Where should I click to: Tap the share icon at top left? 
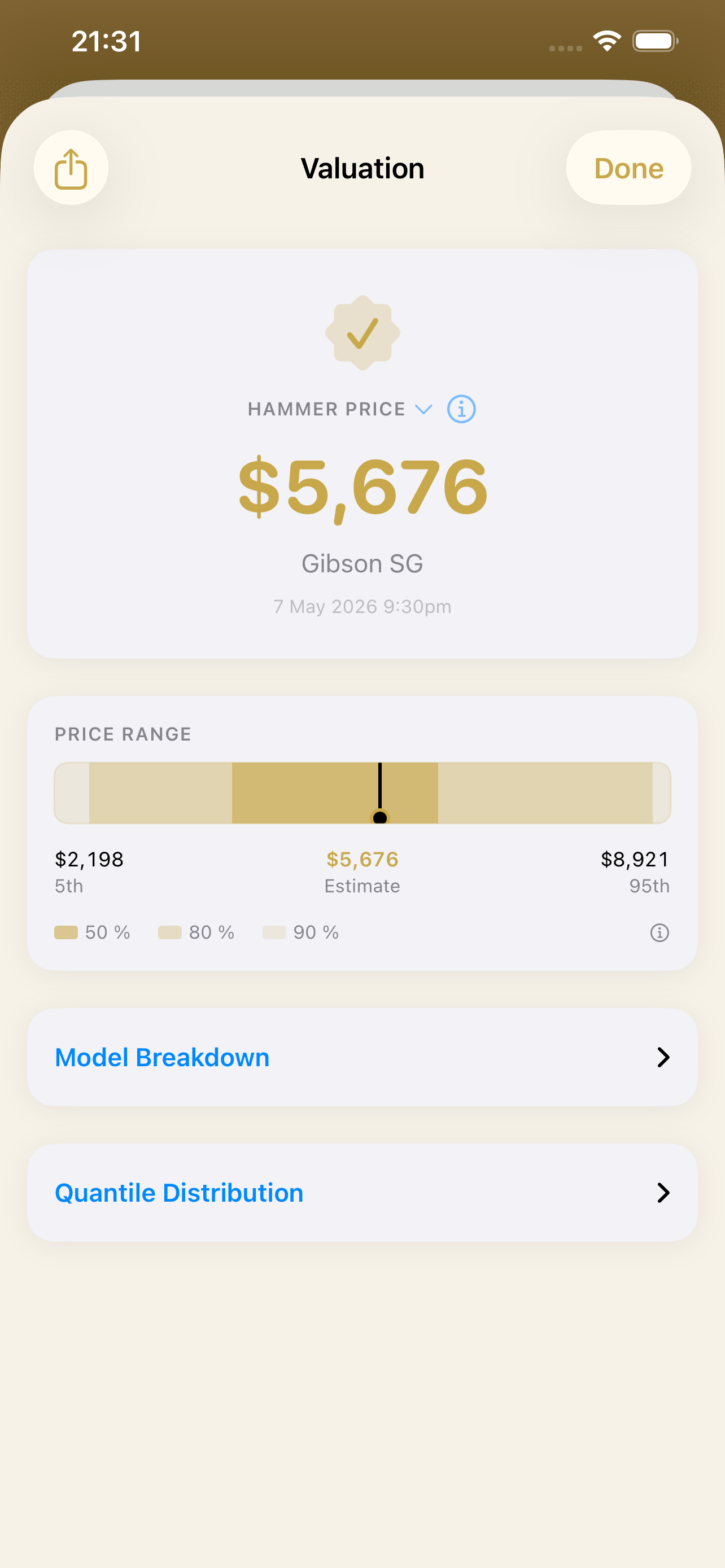click(71, 168)
